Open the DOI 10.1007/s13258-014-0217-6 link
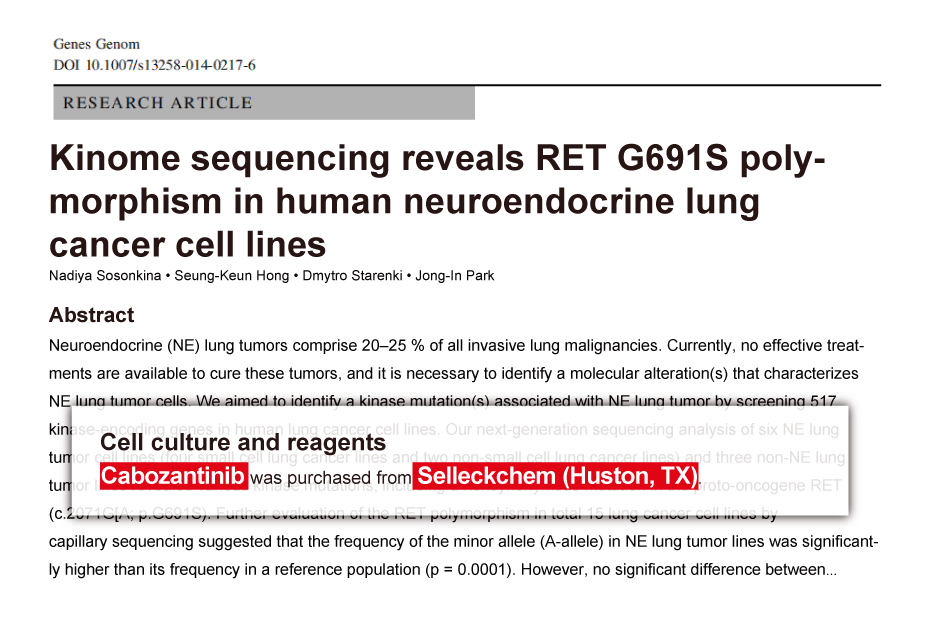930x643 pixels. [154, 65]
